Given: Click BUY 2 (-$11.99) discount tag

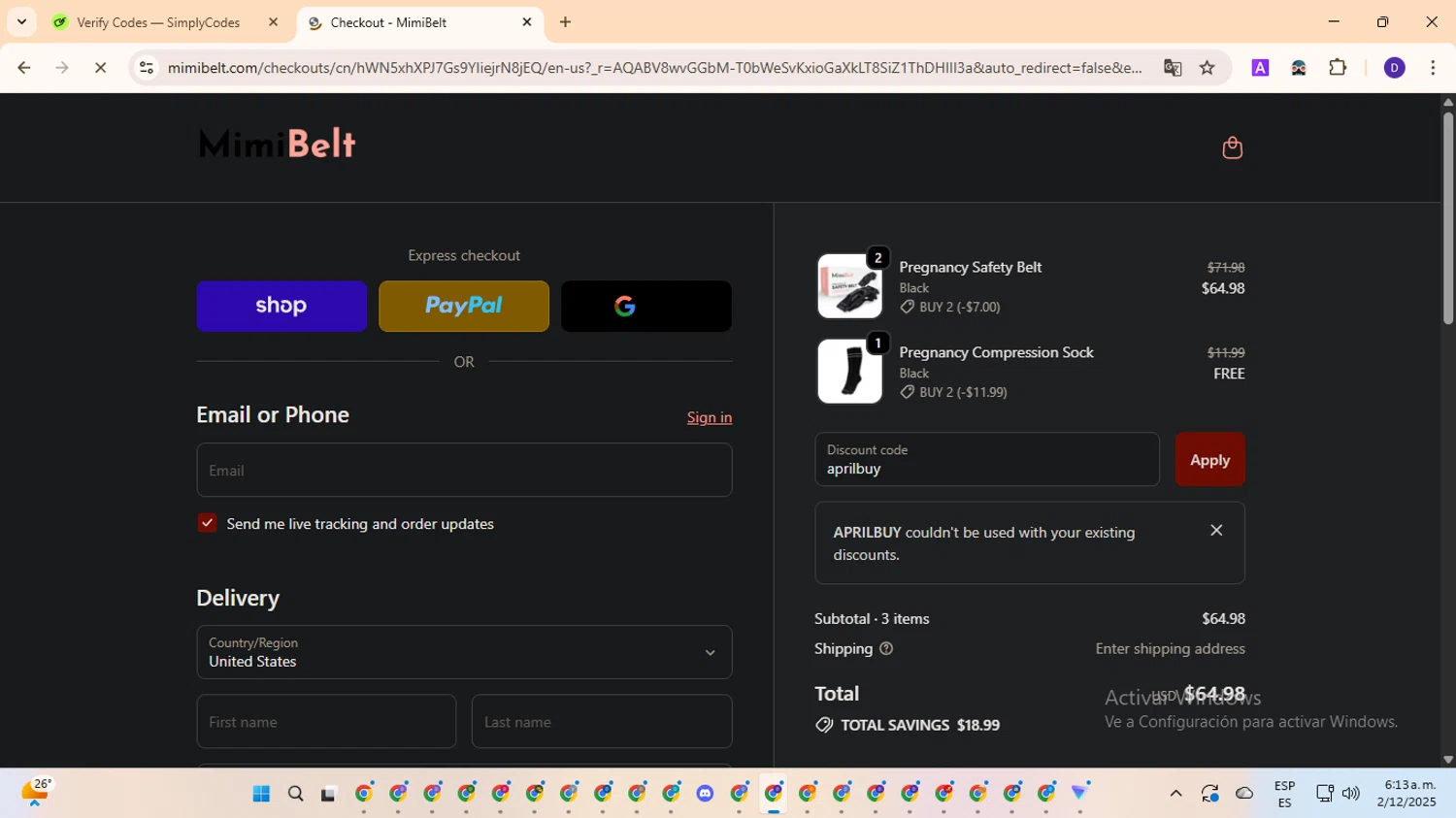Looking at the screenshot, I should [953, 392].
